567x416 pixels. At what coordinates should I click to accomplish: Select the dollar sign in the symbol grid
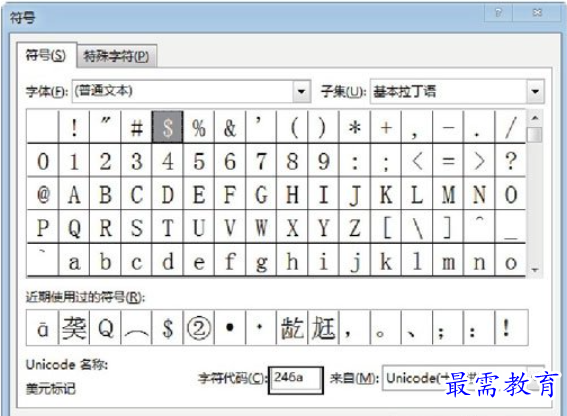[x=168, y=127]
